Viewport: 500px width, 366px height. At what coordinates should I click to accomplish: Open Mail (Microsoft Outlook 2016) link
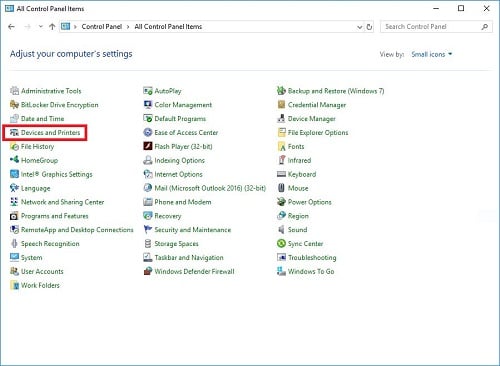pos(210,188)
